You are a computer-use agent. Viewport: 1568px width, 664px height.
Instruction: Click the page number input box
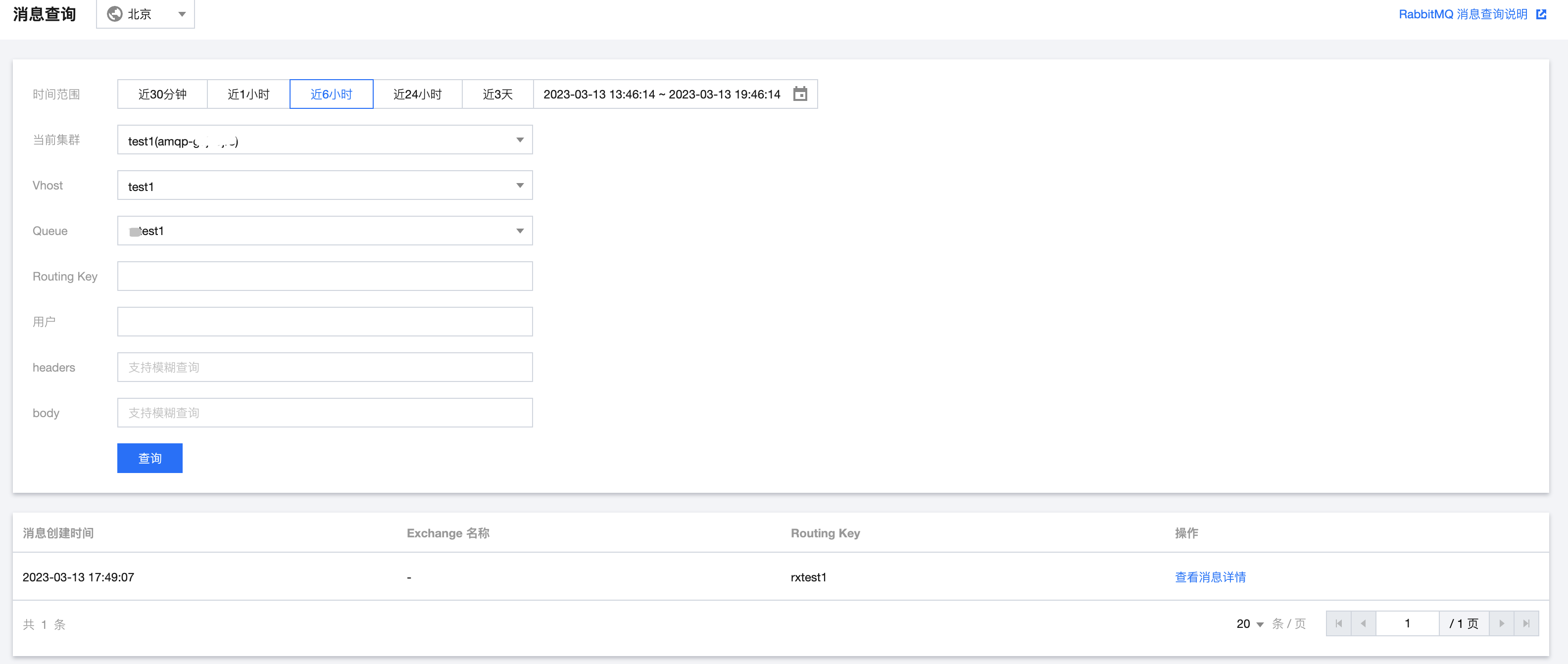[1407, 623]
